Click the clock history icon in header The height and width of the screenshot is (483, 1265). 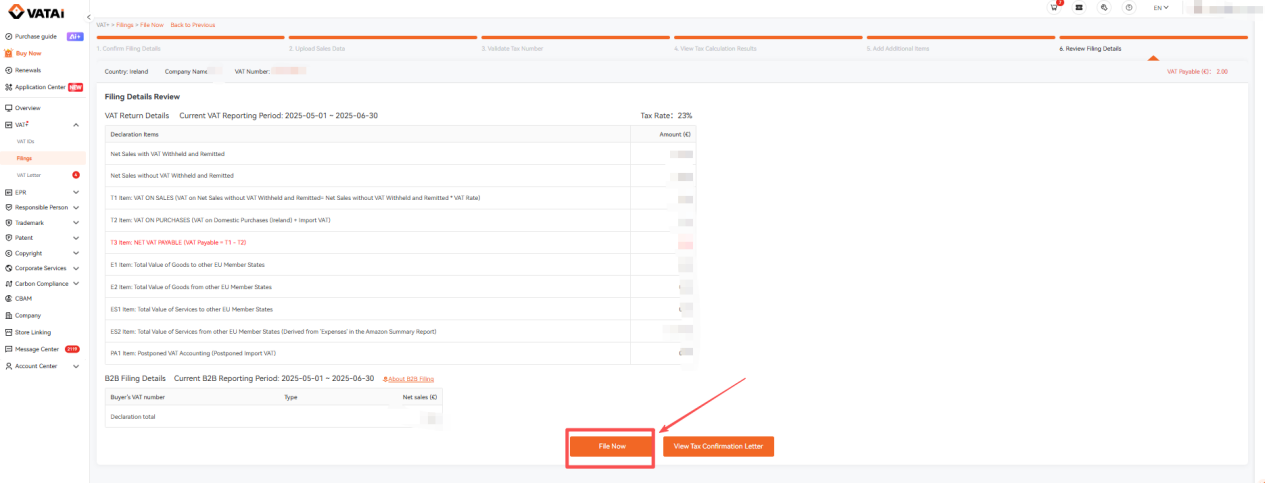[1129, 7]
